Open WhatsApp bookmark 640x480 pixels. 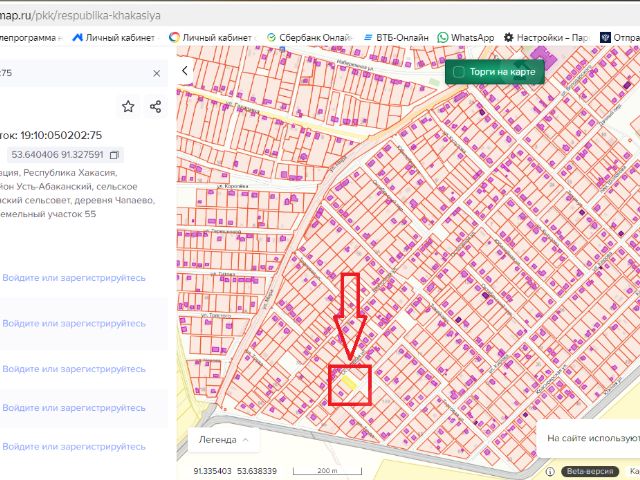pos(466,38)
